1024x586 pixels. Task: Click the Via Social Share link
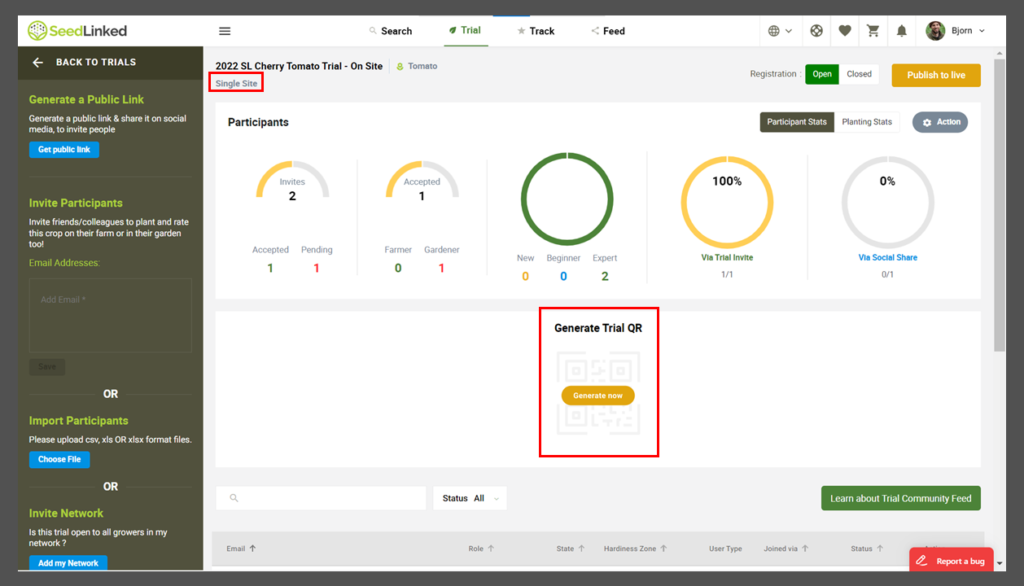tap(888, 257)
